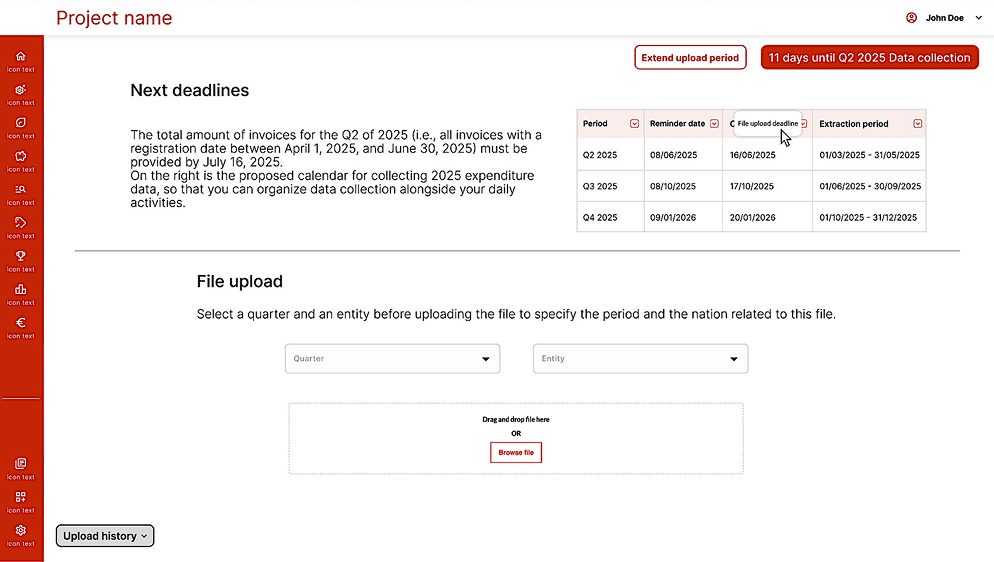Image resolution: width=994 pixels, height=562 pixels.
Task: Expand the John Doe account menu chevron
Action: [x=979, y=18]
